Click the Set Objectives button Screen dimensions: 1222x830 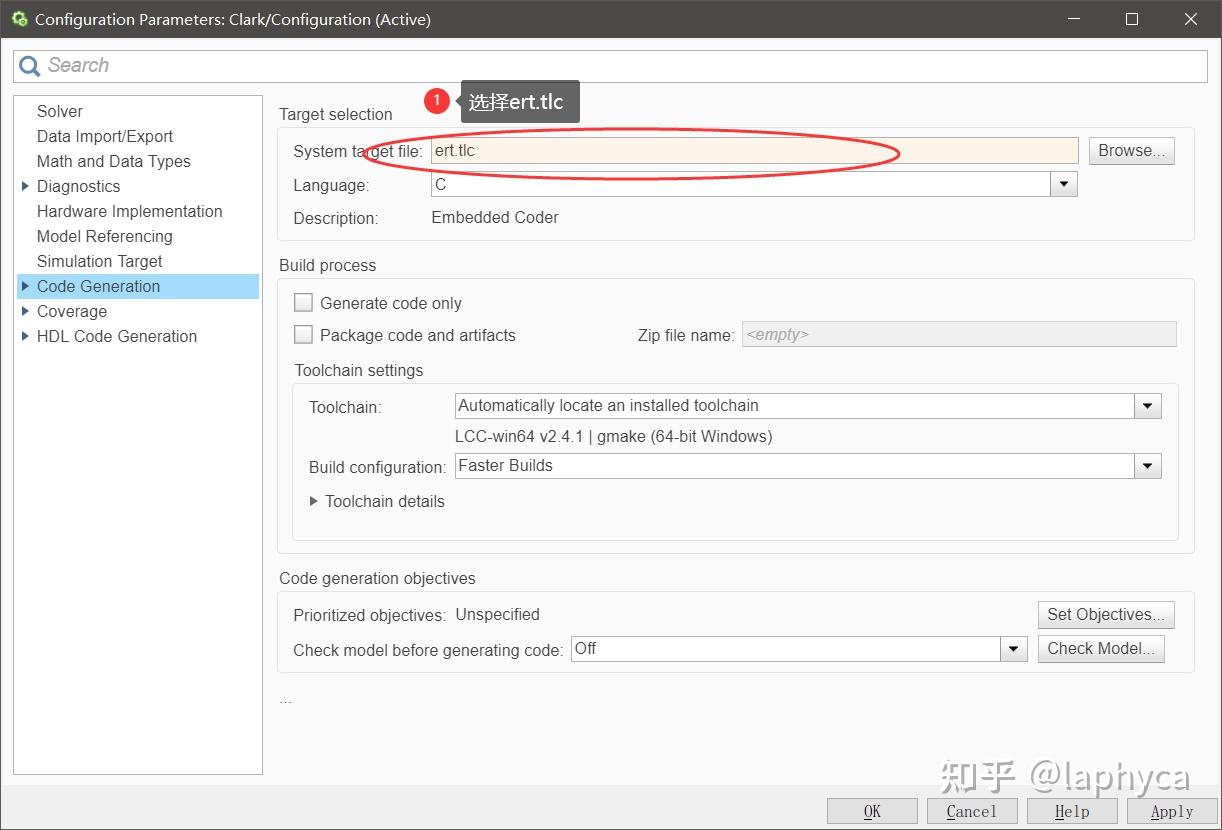click(x=1106, y=614)
